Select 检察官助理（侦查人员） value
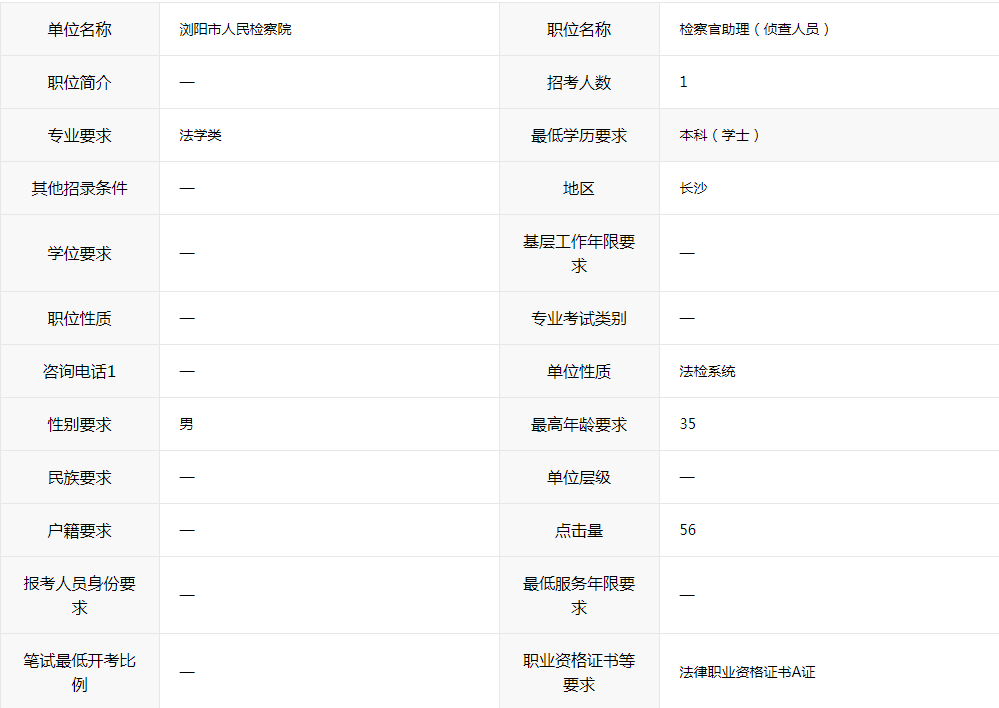The image size is (999, 708). [x=754, y=29]
